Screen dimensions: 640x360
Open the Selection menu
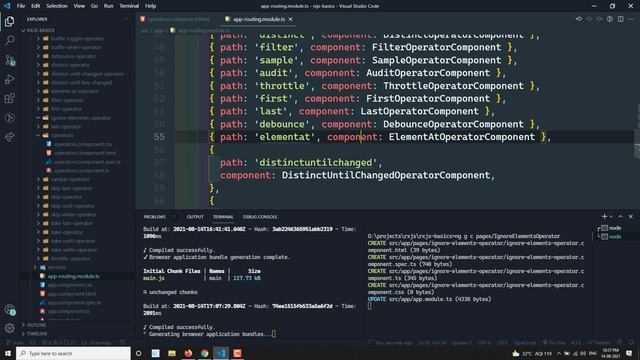57,6
